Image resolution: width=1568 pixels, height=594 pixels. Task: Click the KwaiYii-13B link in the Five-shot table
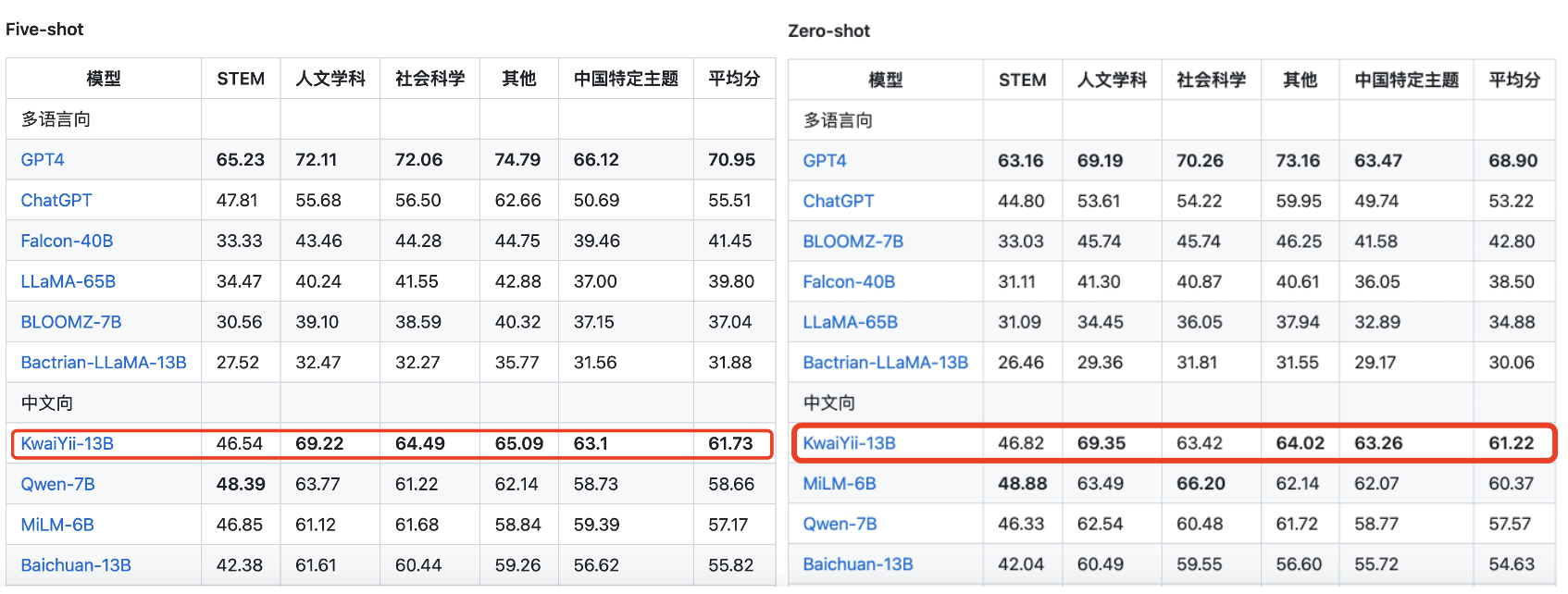click(68, 444)
